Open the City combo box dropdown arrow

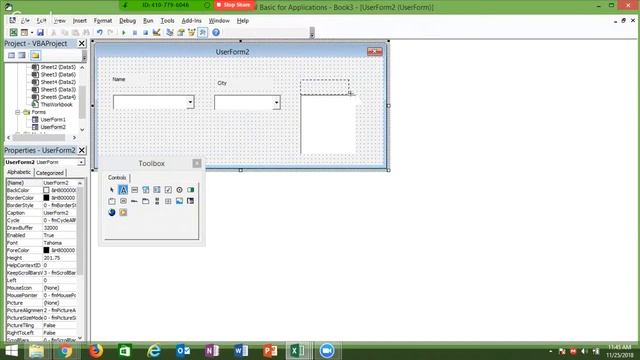click(x=276, y=102)
